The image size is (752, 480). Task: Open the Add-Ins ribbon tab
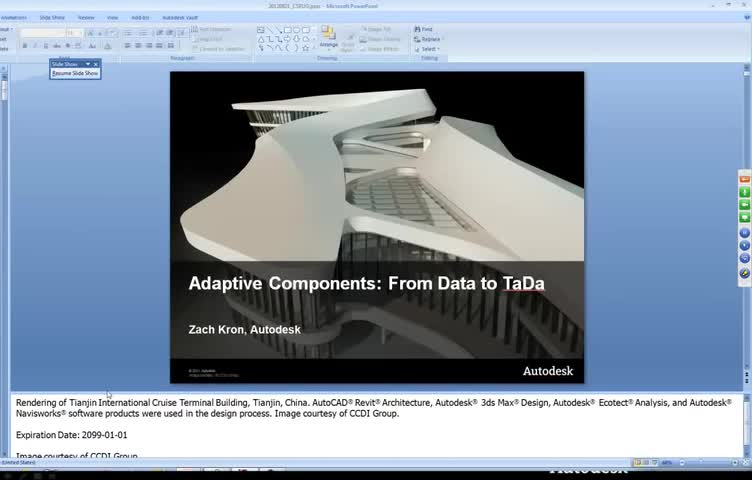tap(140, 18)
